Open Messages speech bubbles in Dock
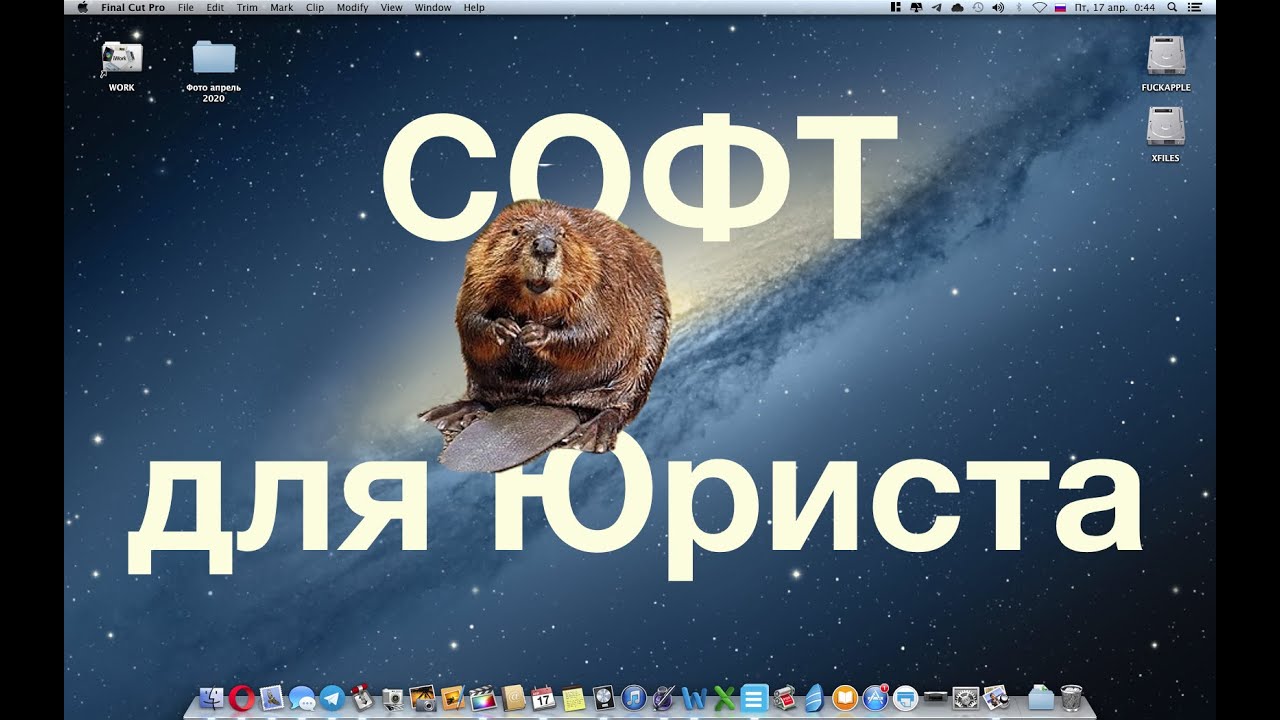The width and height of the screenshot is (1280, 720). 302,698
